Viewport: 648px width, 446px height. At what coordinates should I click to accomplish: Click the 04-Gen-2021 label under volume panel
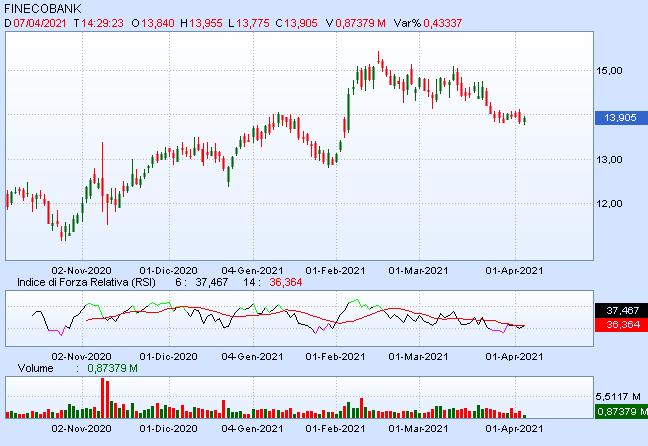(x=253, y=428)
